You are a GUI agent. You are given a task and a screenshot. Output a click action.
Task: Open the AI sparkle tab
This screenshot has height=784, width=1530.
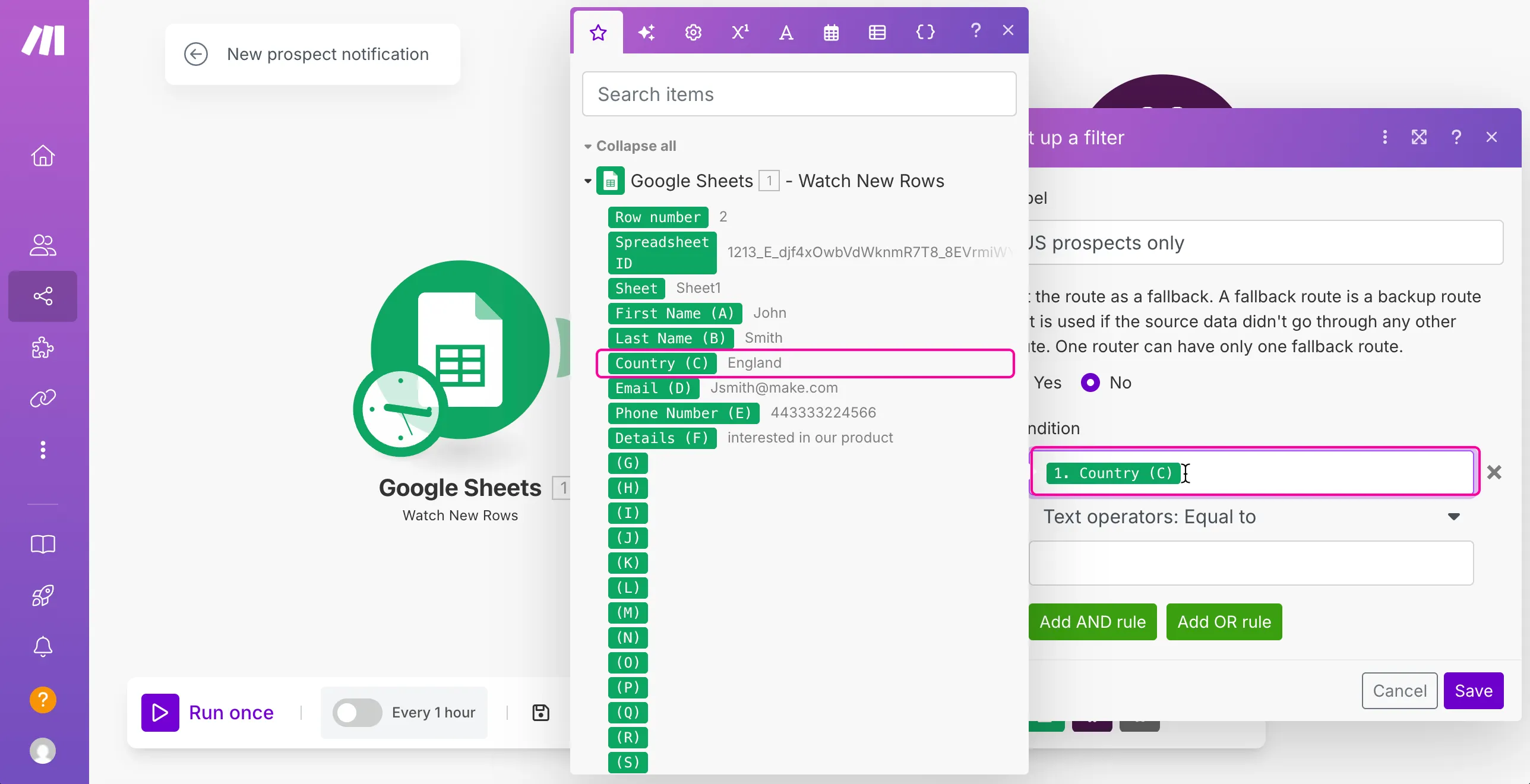[x=646, y=32]
